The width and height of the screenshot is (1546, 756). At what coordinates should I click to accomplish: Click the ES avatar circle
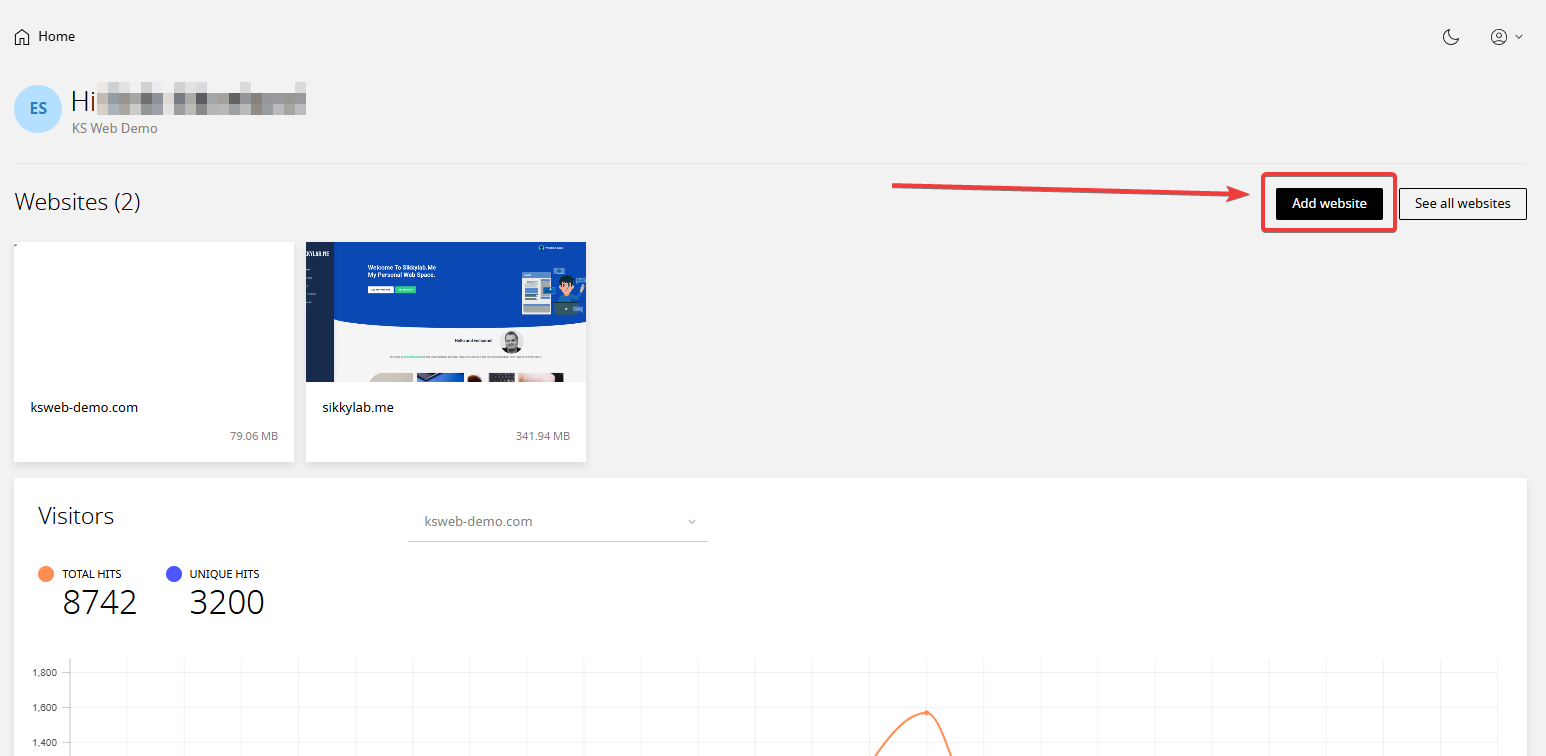coord(38,109)
